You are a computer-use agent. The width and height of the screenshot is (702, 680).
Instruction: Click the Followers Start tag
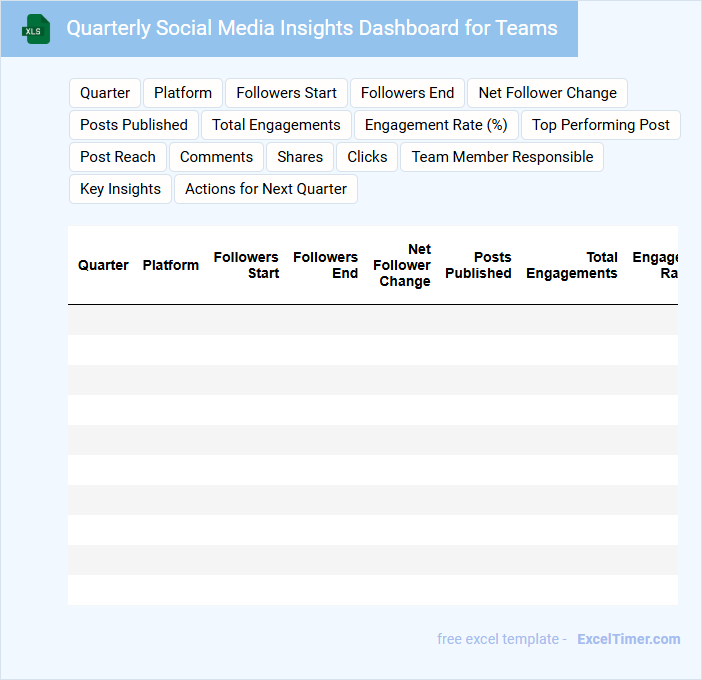point(286,93)
